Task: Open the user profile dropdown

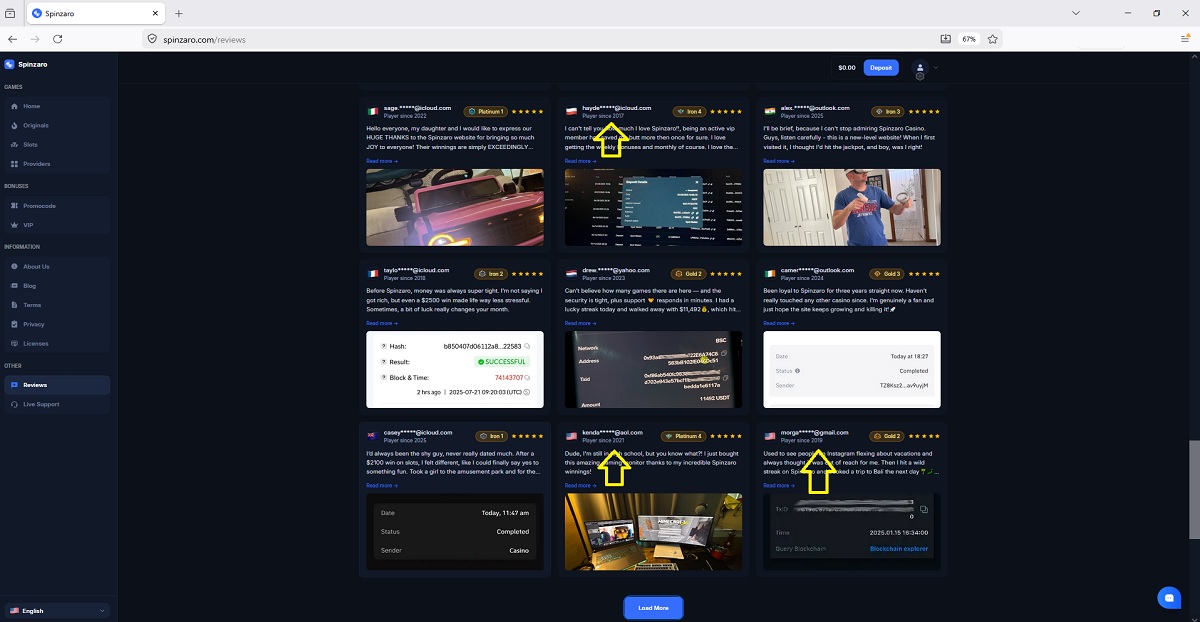Action: pos(924,68)
